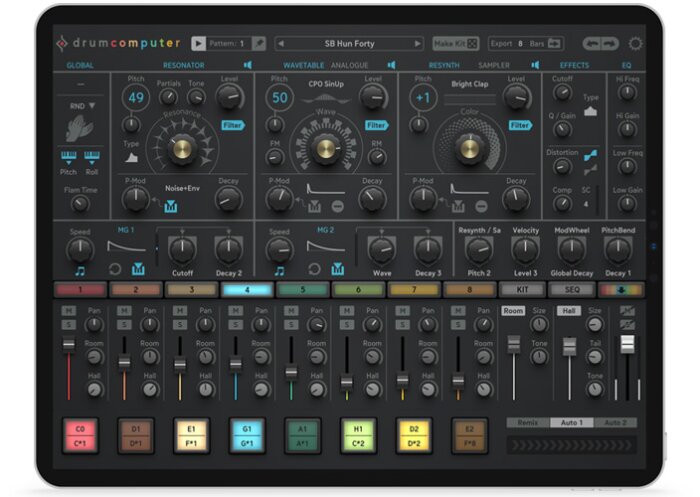Toggle the Resonator speaker icon
The height and width of the screenshot is (497, 700).
(247, 65)
